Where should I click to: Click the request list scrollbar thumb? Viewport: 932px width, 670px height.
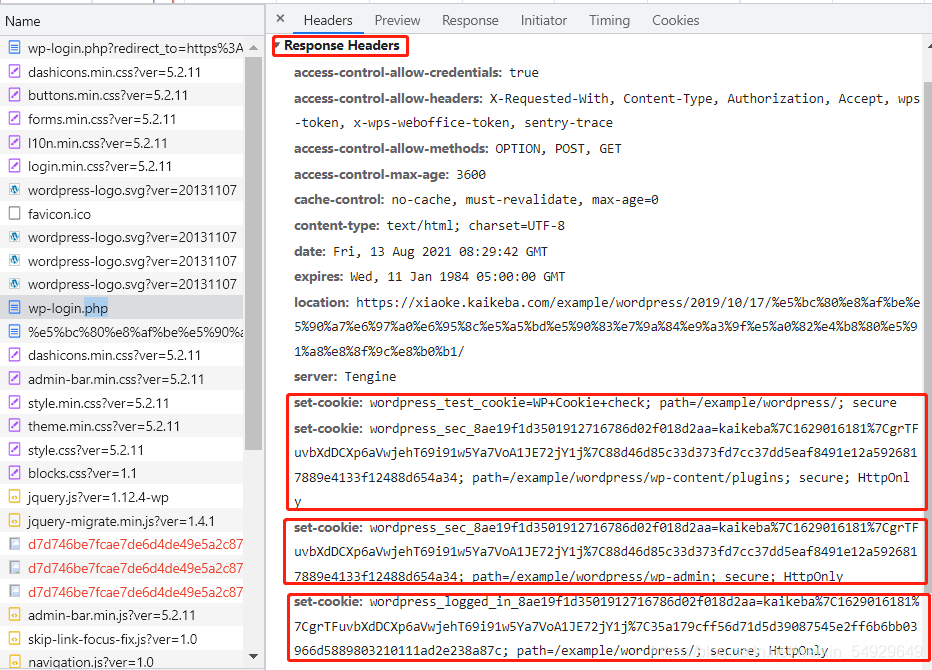(x=254, y=253)
